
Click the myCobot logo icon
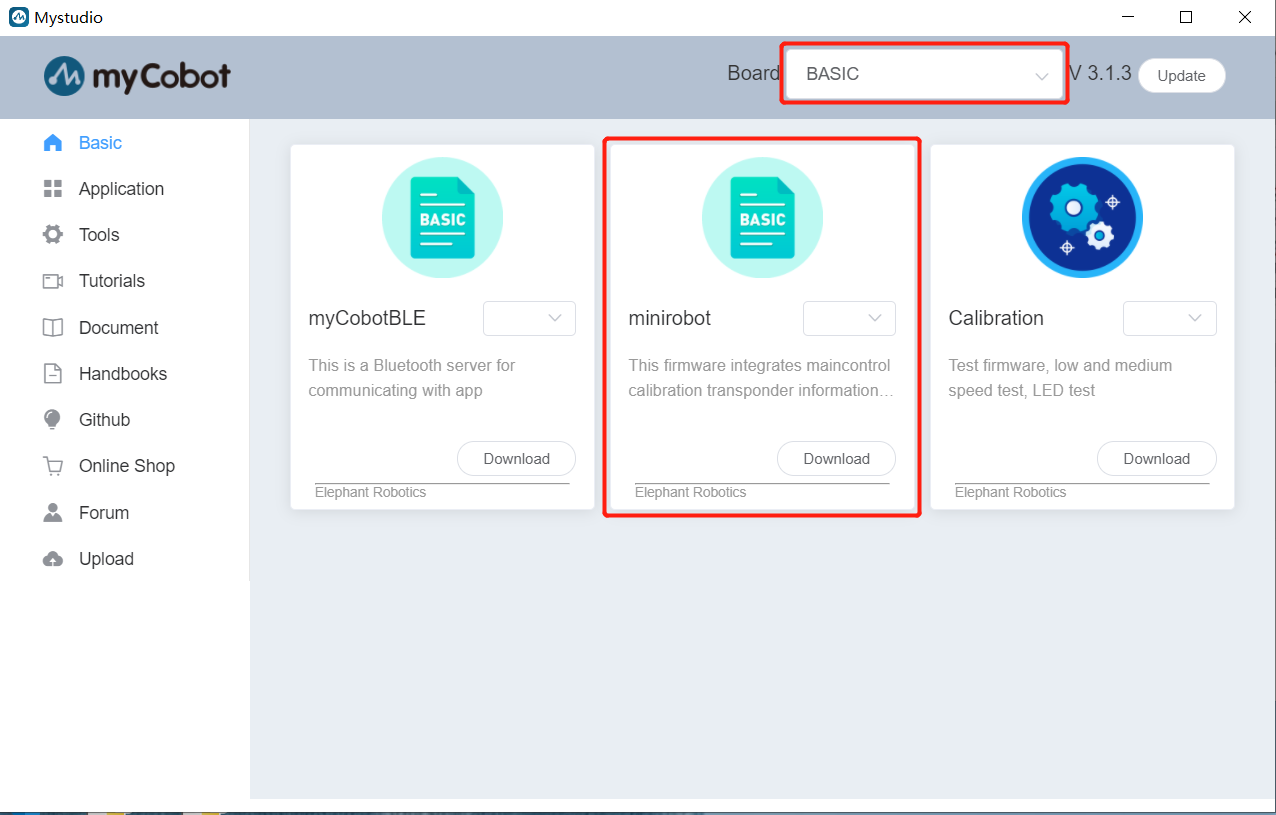pos(64,76)
